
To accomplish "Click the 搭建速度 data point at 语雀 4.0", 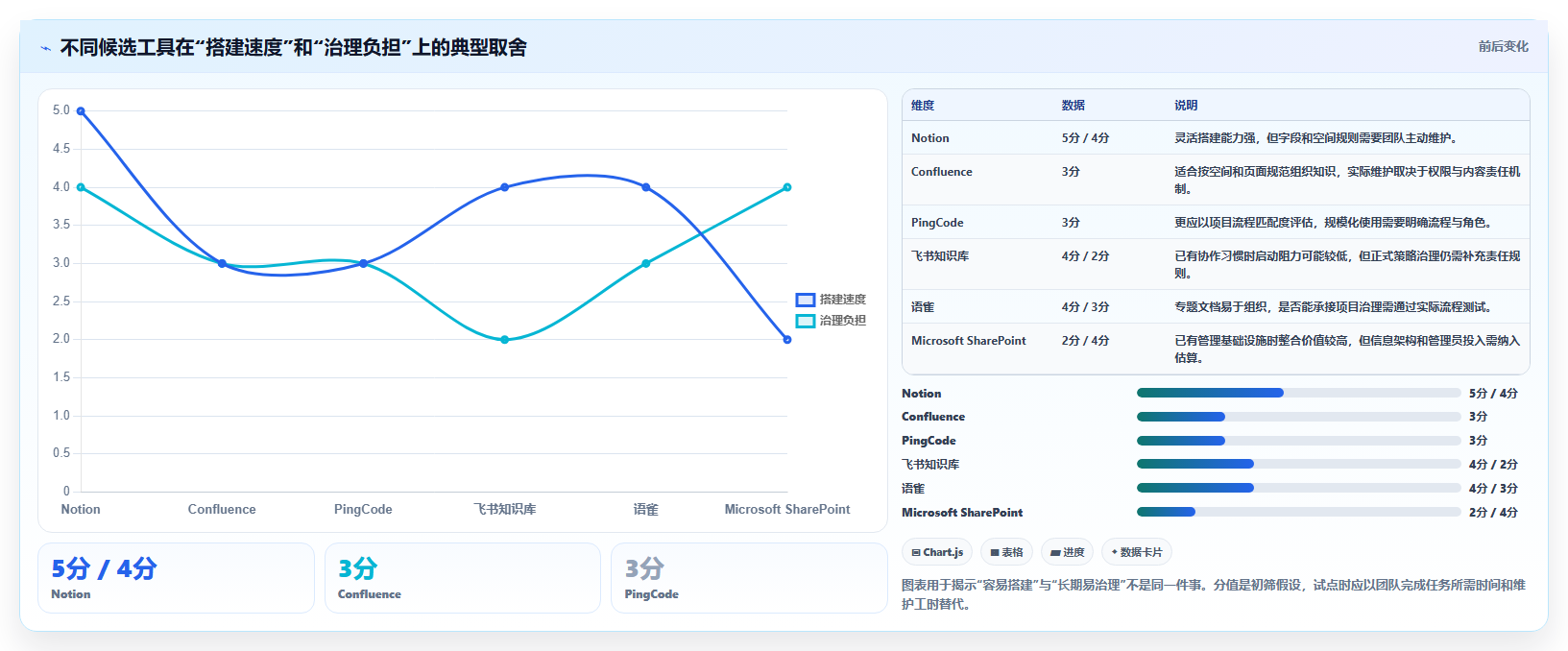I will pos(646,187).
